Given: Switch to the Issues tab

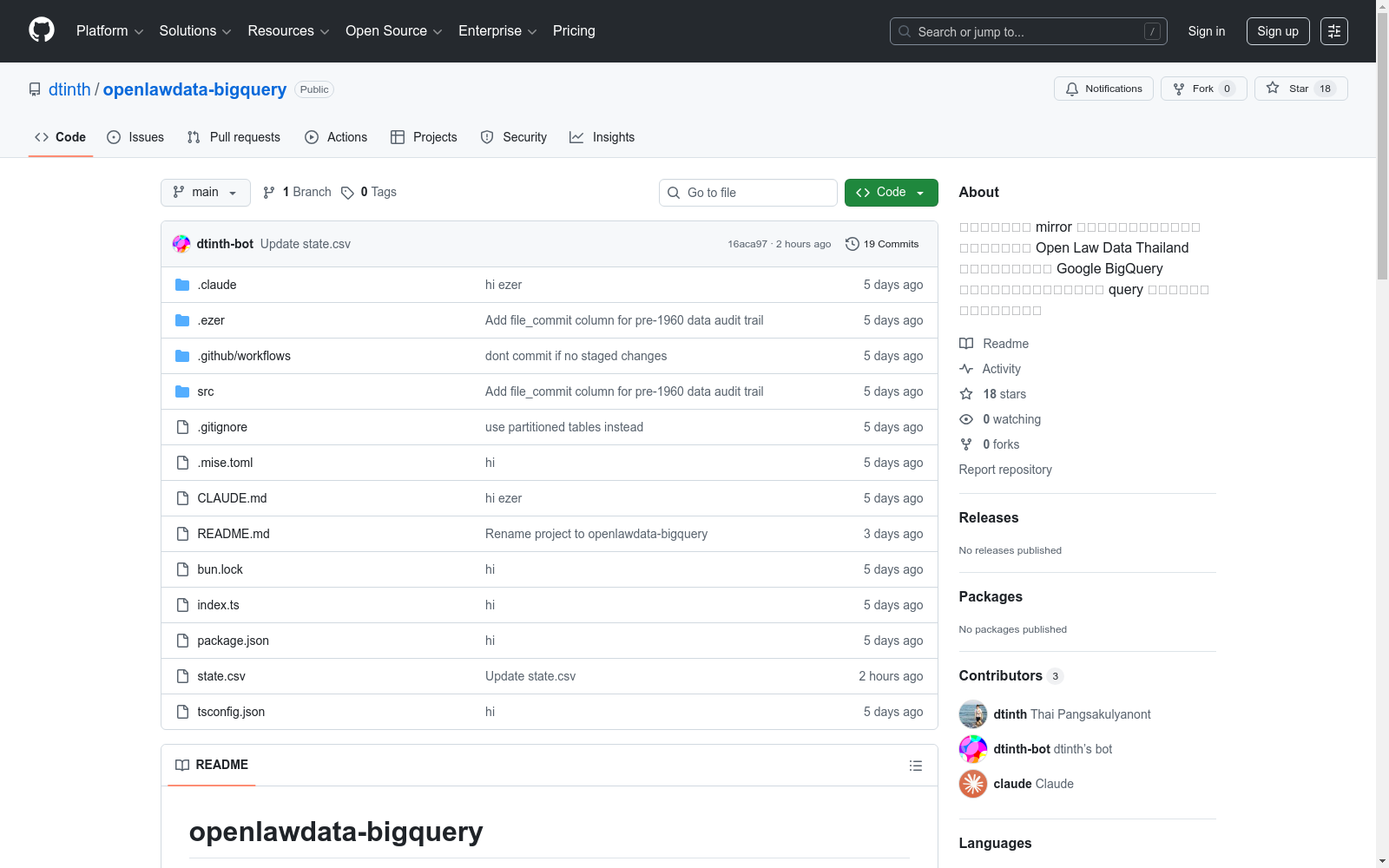Looking at the screenshot, I should click(x=135, y=137).
